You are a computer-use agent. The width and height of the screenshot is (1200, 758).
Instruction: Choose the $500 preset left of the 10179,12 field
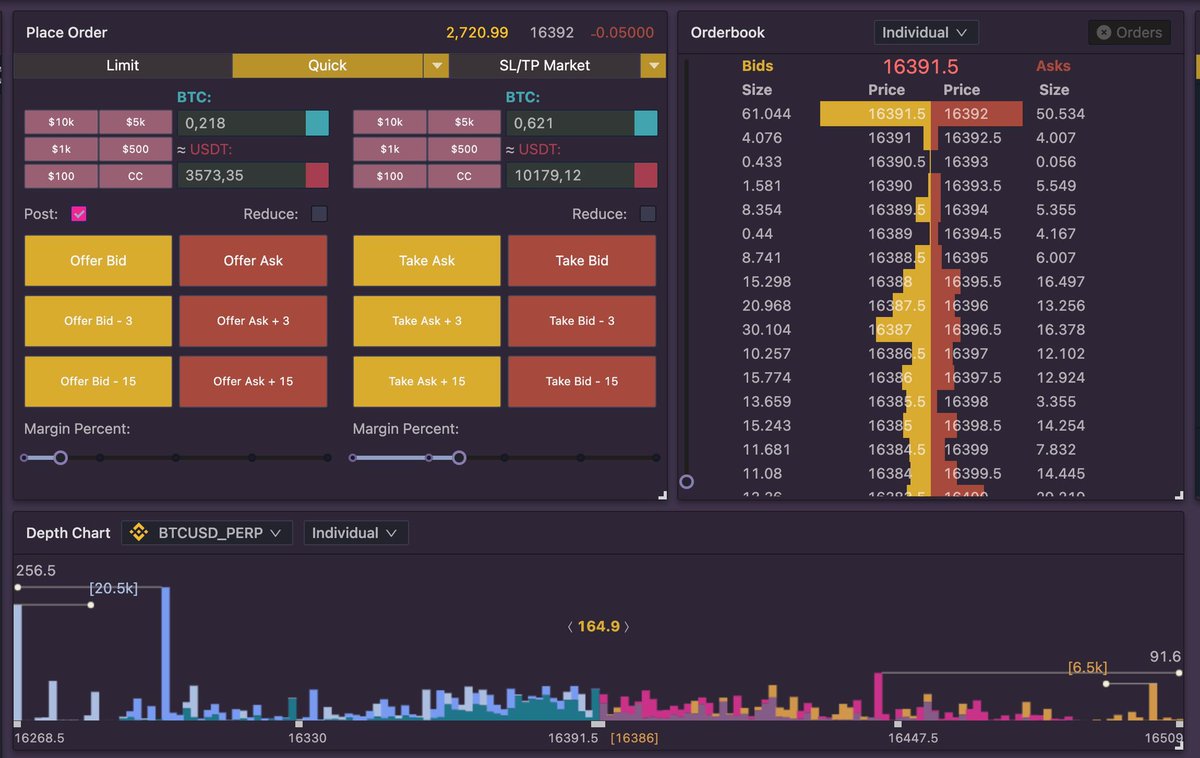point(464,149)
